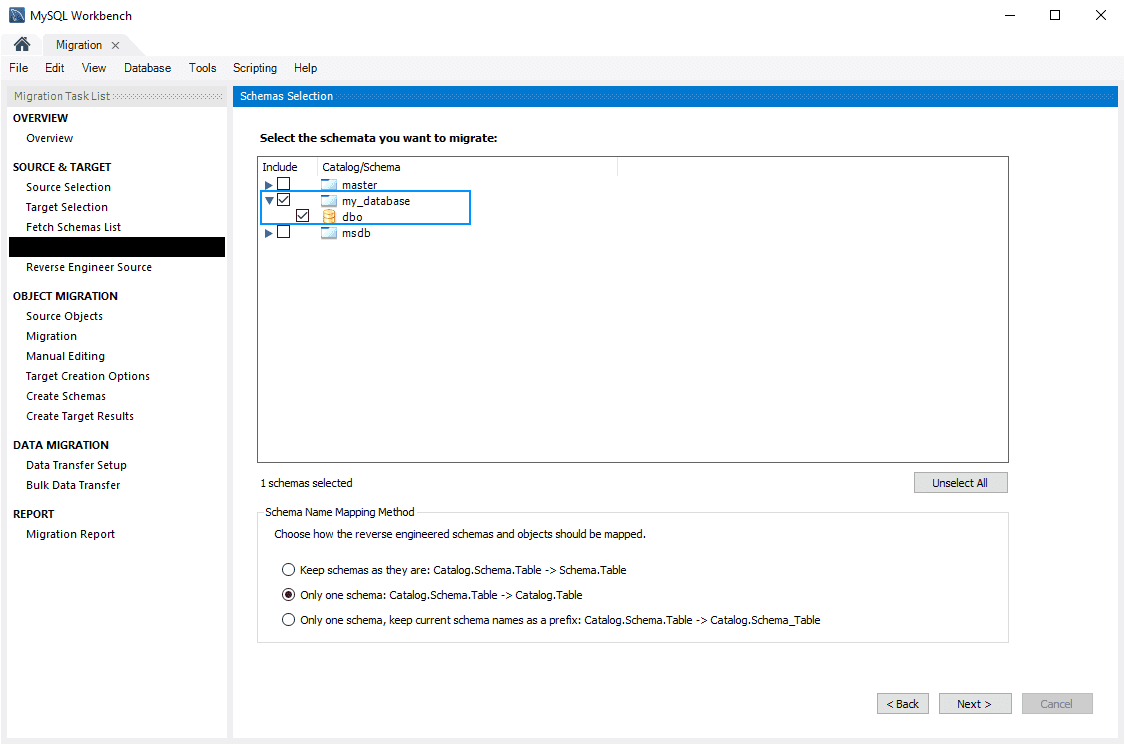Close the Migration tab
Screen dimensions: 1125x745
click(x=116, y=45)
